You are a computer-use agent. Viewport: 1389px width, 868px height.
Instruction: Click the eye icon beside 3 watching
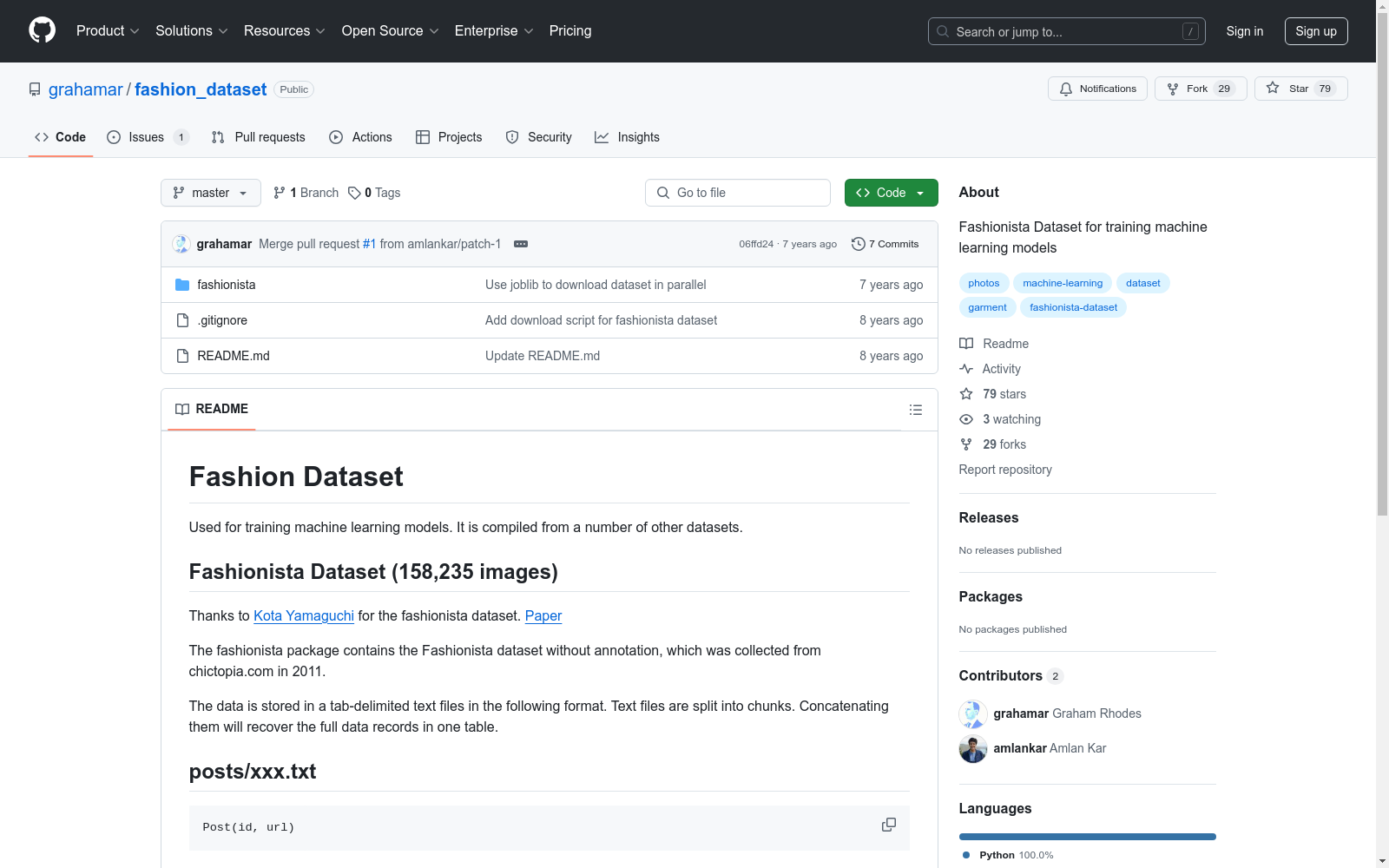[x=966, y=419]
